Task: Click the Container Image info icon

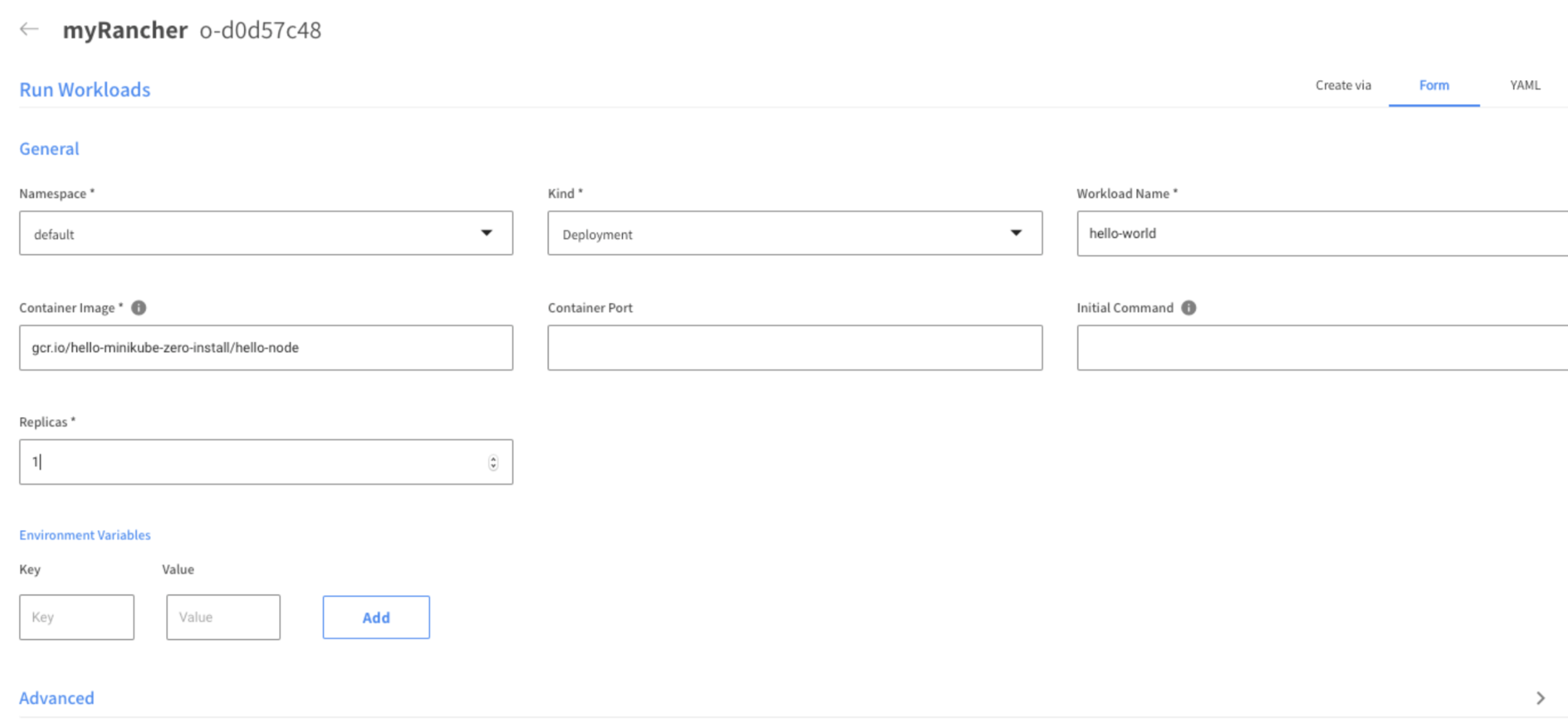Action: point(138,308)
